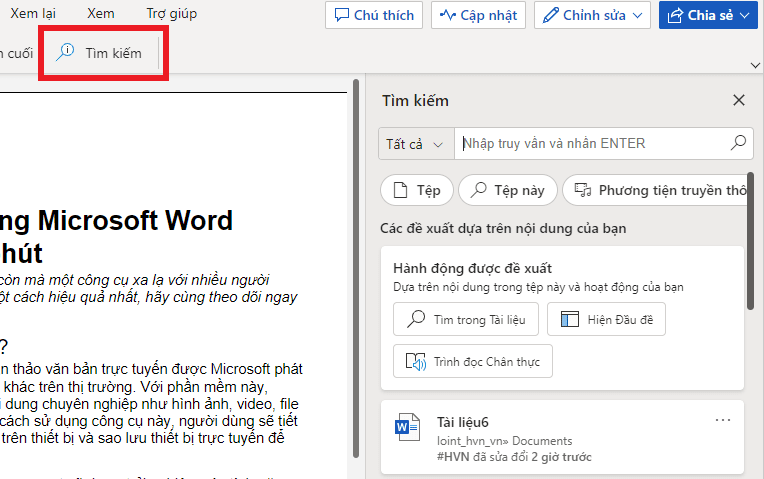Open more options for Tài liệu6
764x479 pixels.
point(723,420)
